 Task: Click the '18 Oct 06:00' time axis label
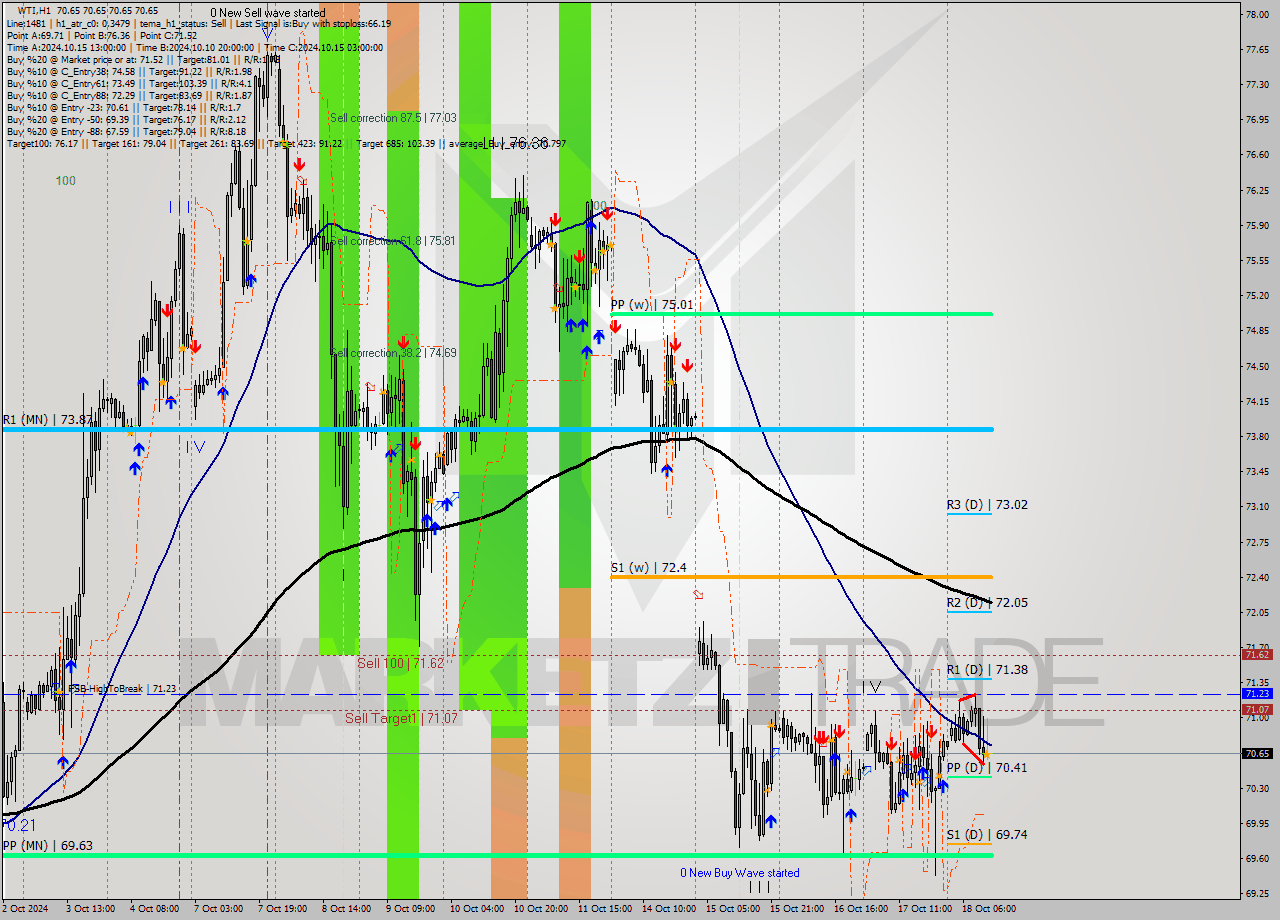pos(989,909)
